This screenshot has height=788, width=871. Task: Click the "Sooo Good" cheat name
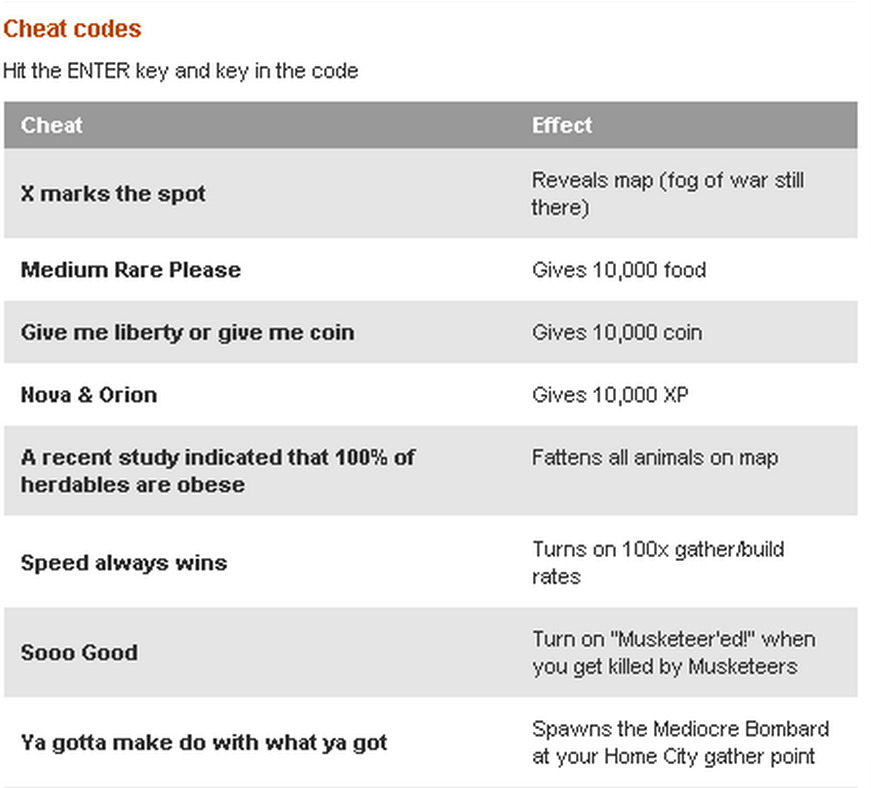(79, 652)
